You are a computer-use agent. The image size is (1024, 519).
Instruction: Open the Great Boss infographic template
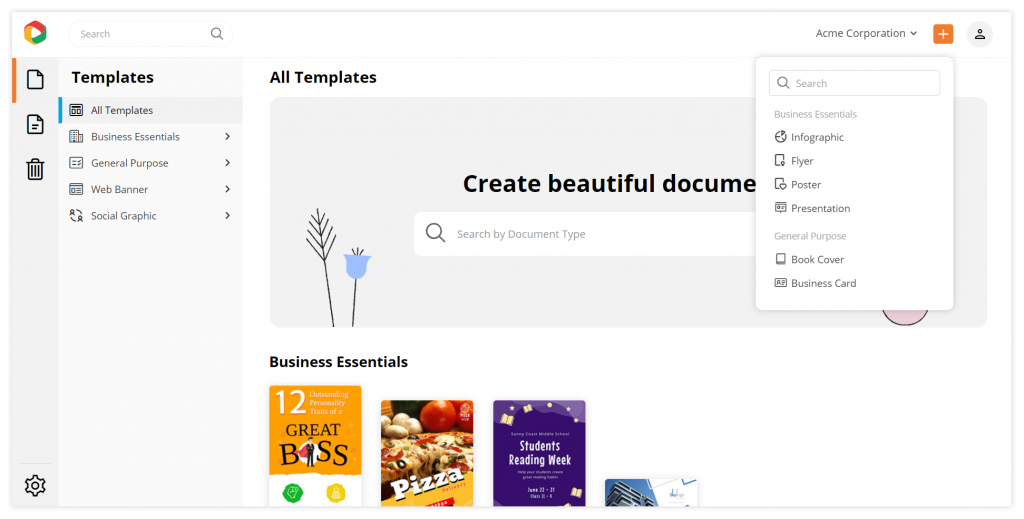(x=315, y=445)
